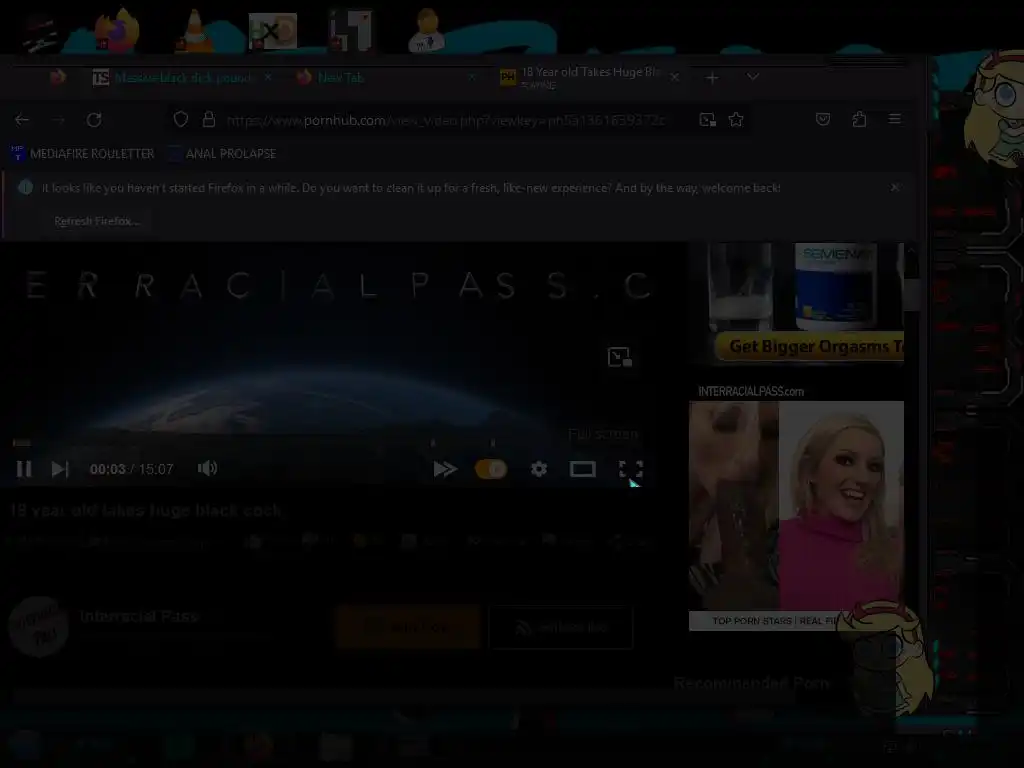View site security info via padlock
The width and height of the screenshot is (1024, 768).
coord(209,120)
